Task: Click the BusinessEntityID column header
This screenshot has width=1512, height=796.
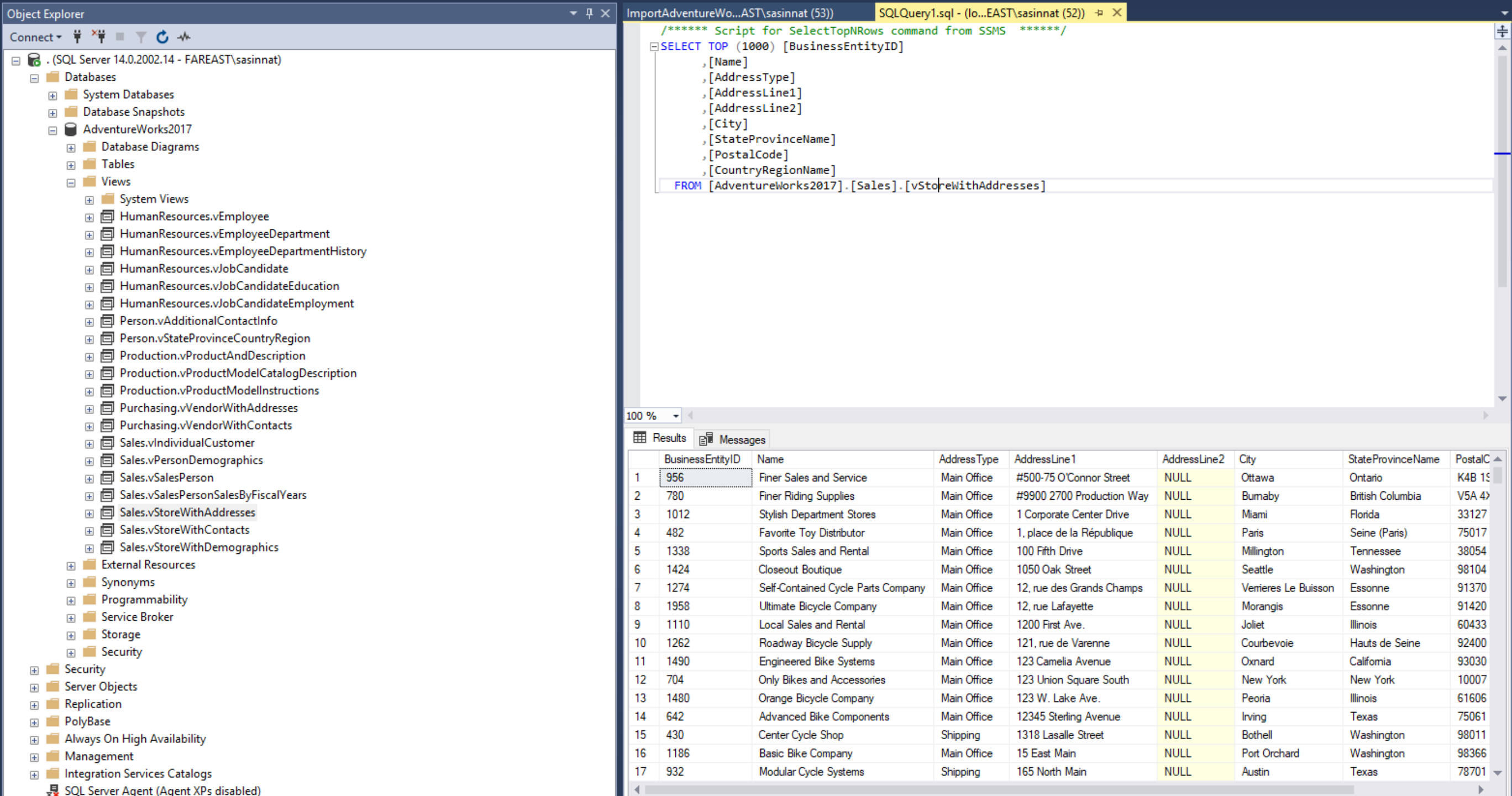Action: (706, 459)
